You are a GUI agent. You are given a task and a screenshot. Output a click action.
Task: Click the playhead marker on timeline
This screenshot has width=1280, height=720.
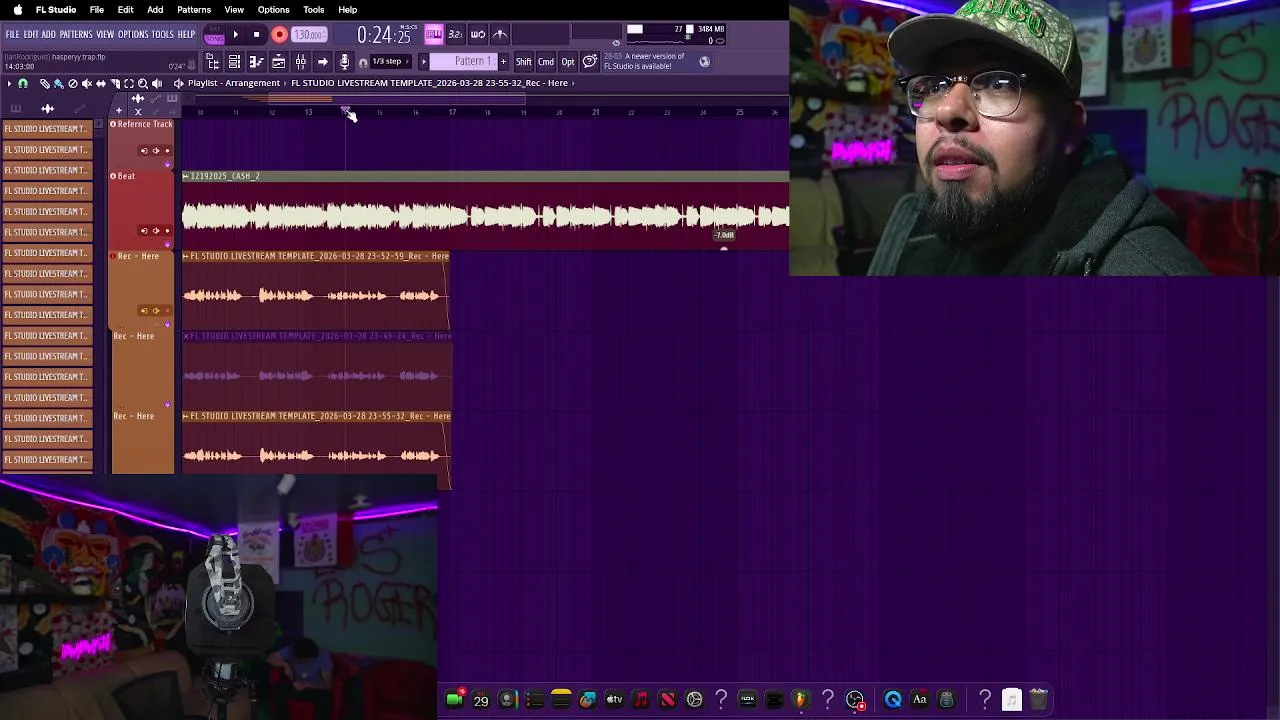coord(345,110)
